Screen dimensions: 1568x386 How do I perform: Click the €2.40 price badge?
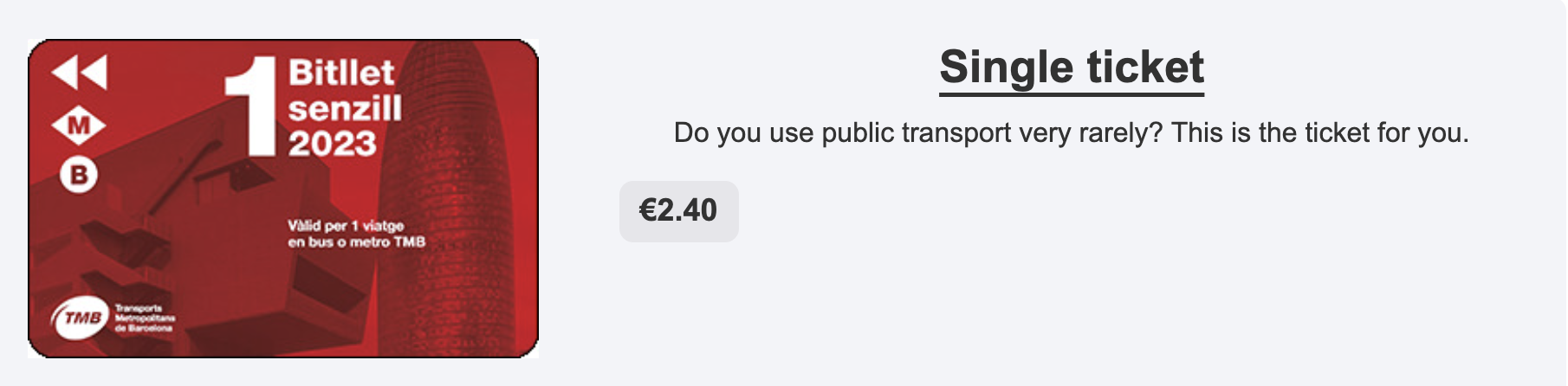tap(679, 211)
